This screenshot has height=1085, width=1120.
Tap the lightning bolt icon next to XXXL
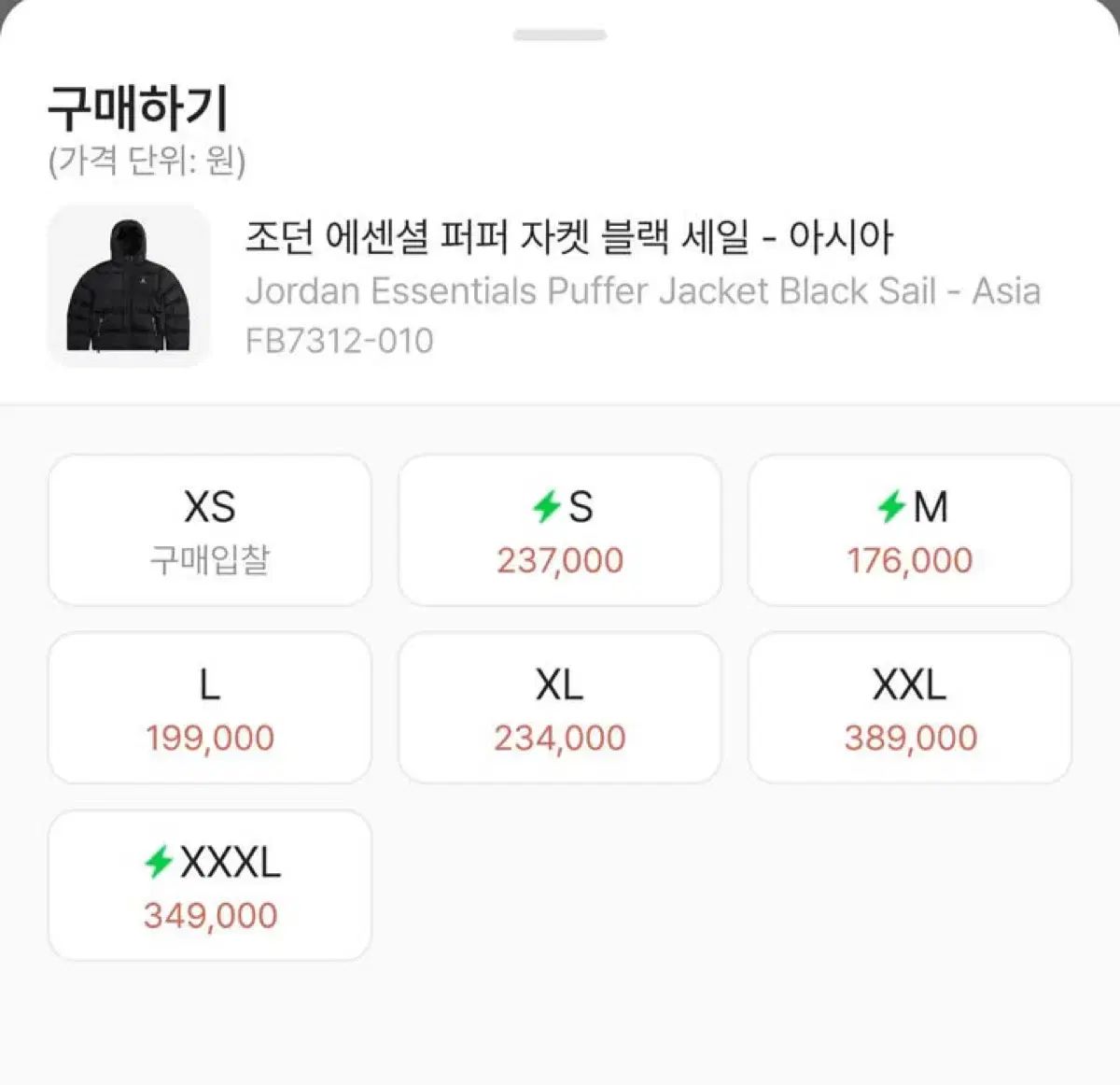click(159, 862)
